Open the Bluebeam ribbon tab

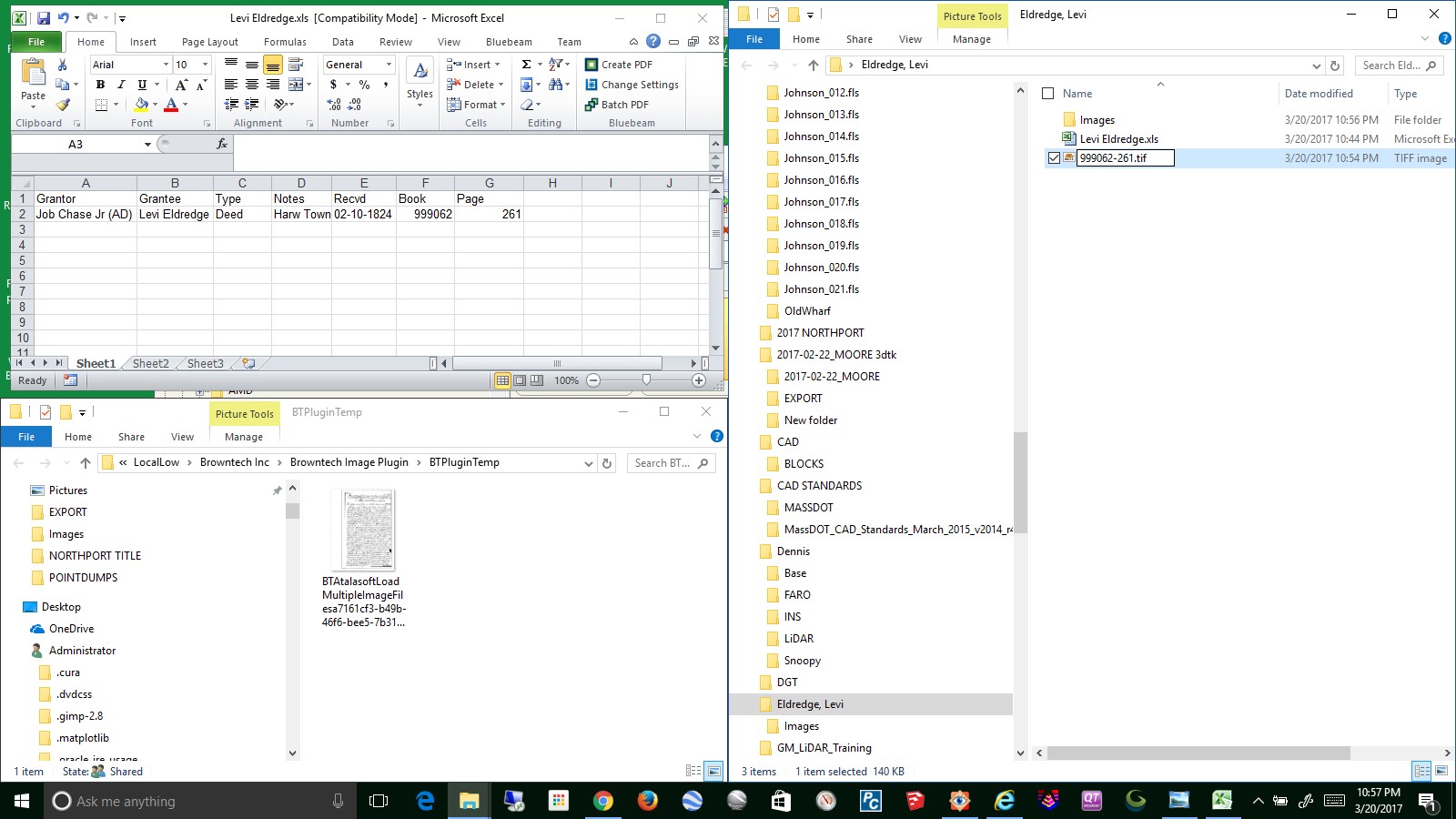(x=509, y=42)
